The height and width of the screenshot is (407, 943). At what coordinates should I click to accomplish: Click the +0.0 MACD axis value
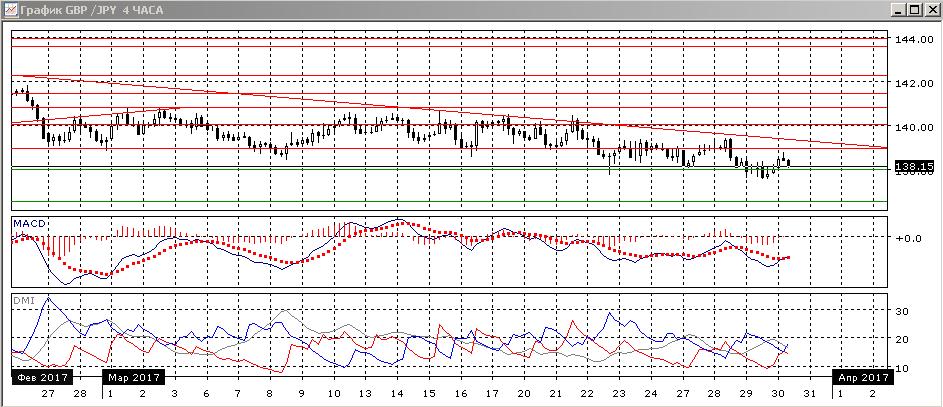(x=909, y=238)
